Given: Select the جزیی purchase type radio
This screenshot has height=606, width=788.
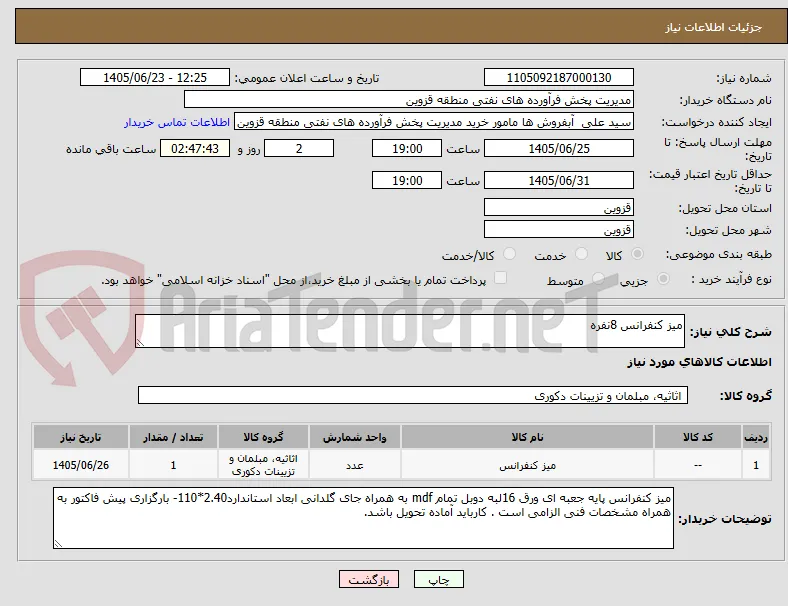Looking at the screenshot, I should [x=663, y=278].
